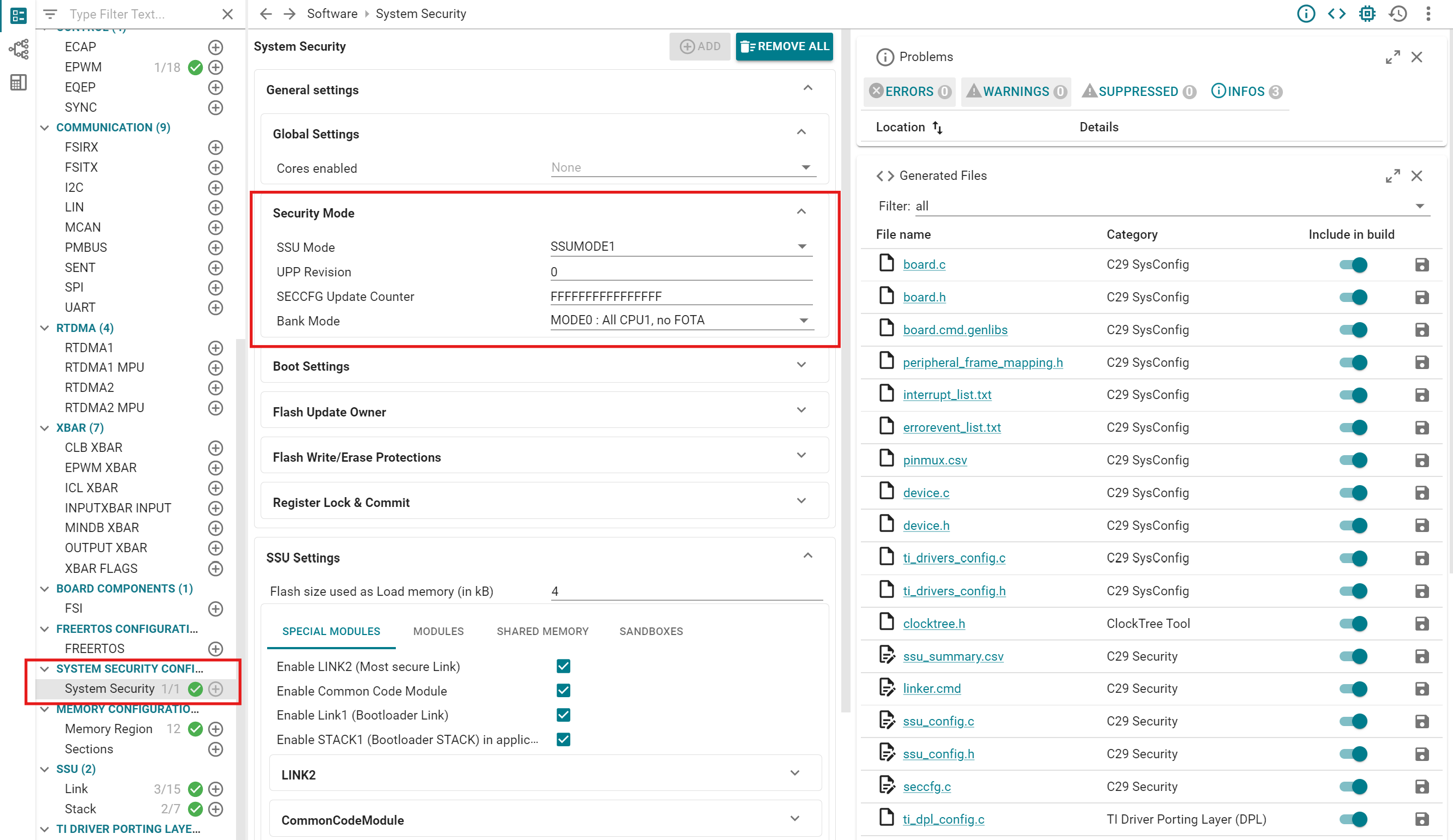
Task: Toggle Enable Common Code Module checkbox
Action: (x=563, y=691)
